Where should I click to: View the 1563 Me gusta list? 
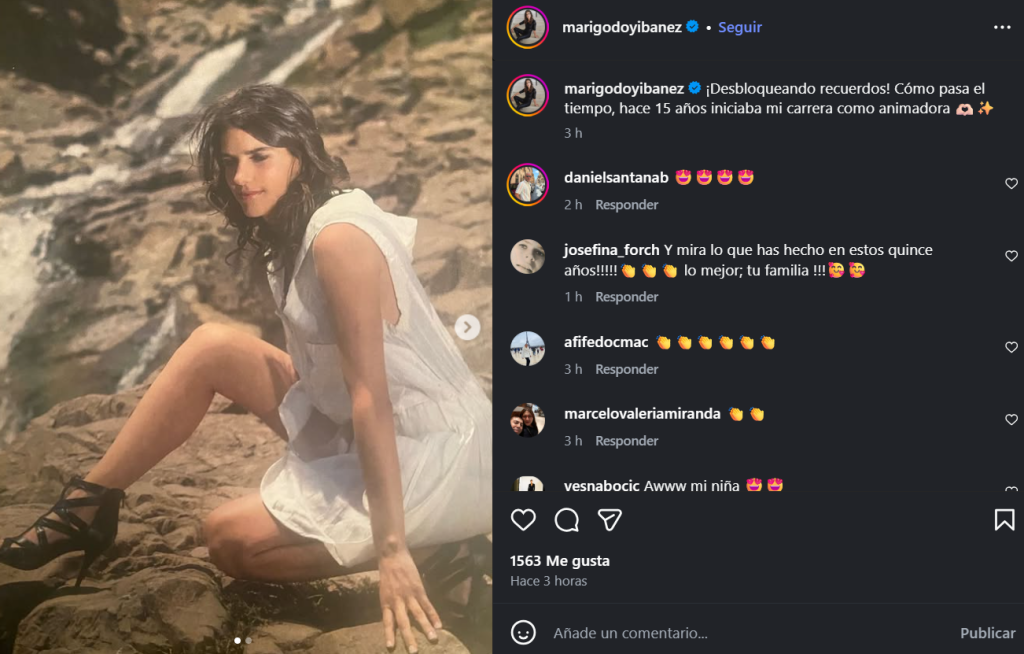click(x=559, y=561)
